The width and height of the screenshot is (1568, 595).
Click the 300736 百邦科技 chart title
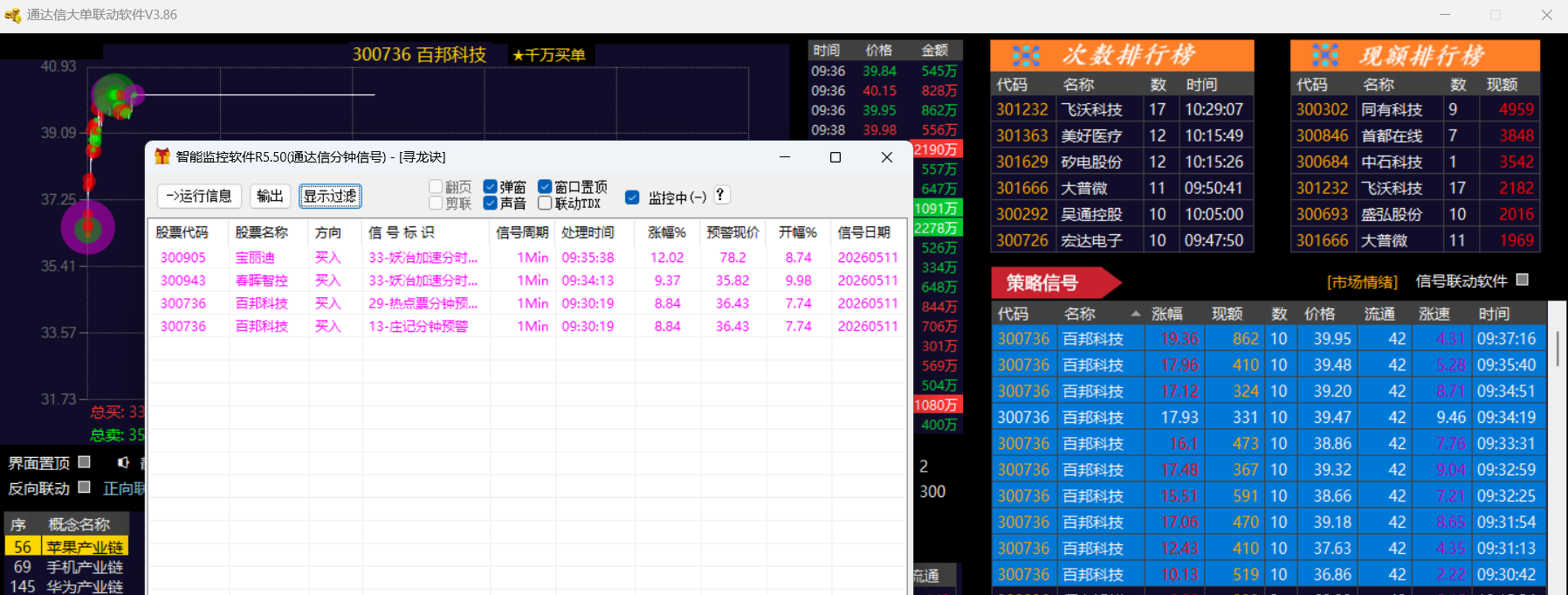[x=419, y=54]
